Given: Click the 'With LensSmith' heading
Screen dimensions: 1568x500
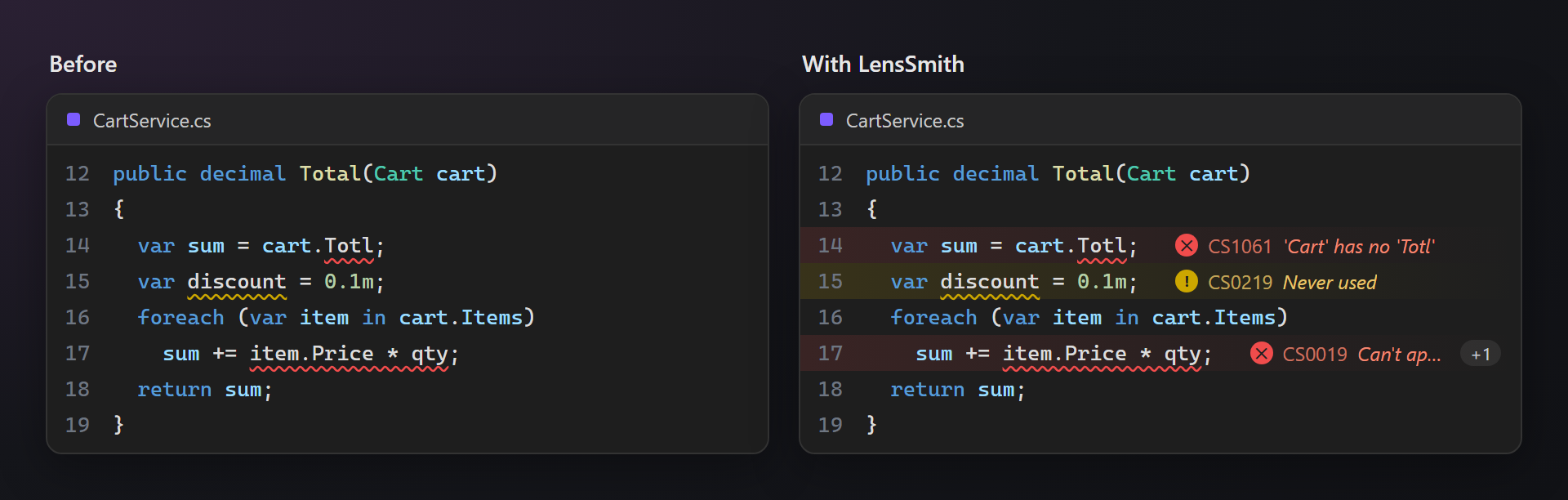Looking at the screenshot, I should [x=883, y=65].
